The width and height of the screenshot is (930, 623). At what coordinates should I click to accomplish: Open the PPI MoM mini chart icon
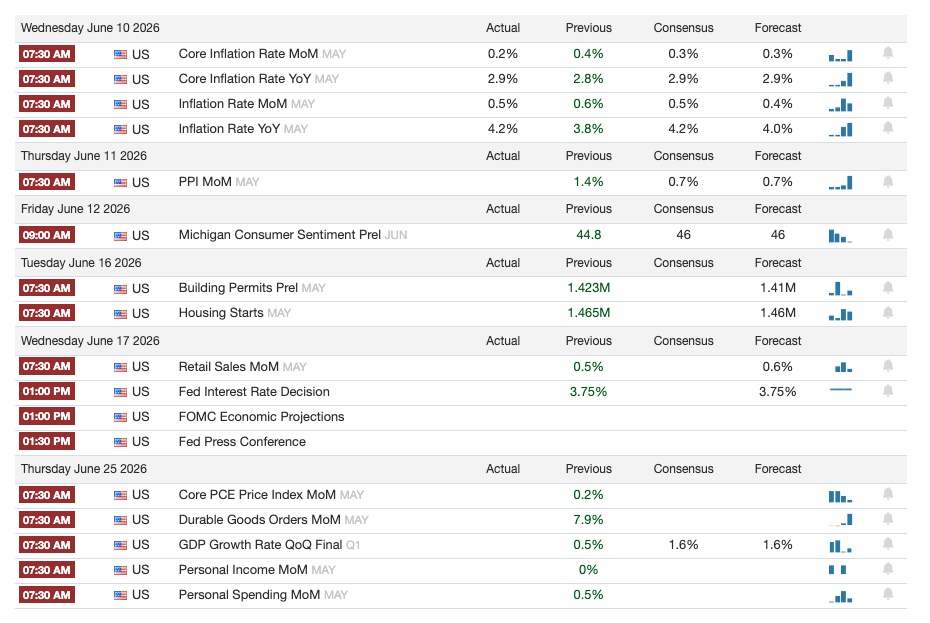click(x=840, y=183)
